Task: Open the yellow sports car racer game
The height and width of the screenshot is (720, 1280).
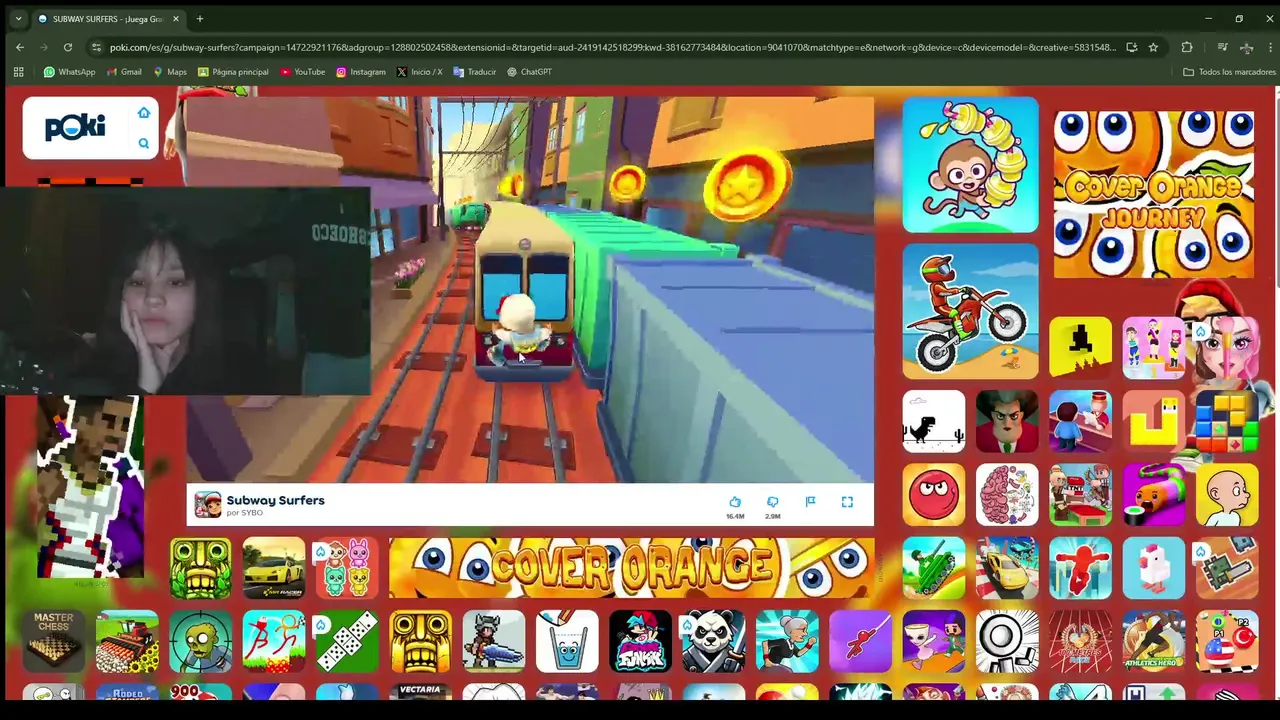Action: coord(274,568)
